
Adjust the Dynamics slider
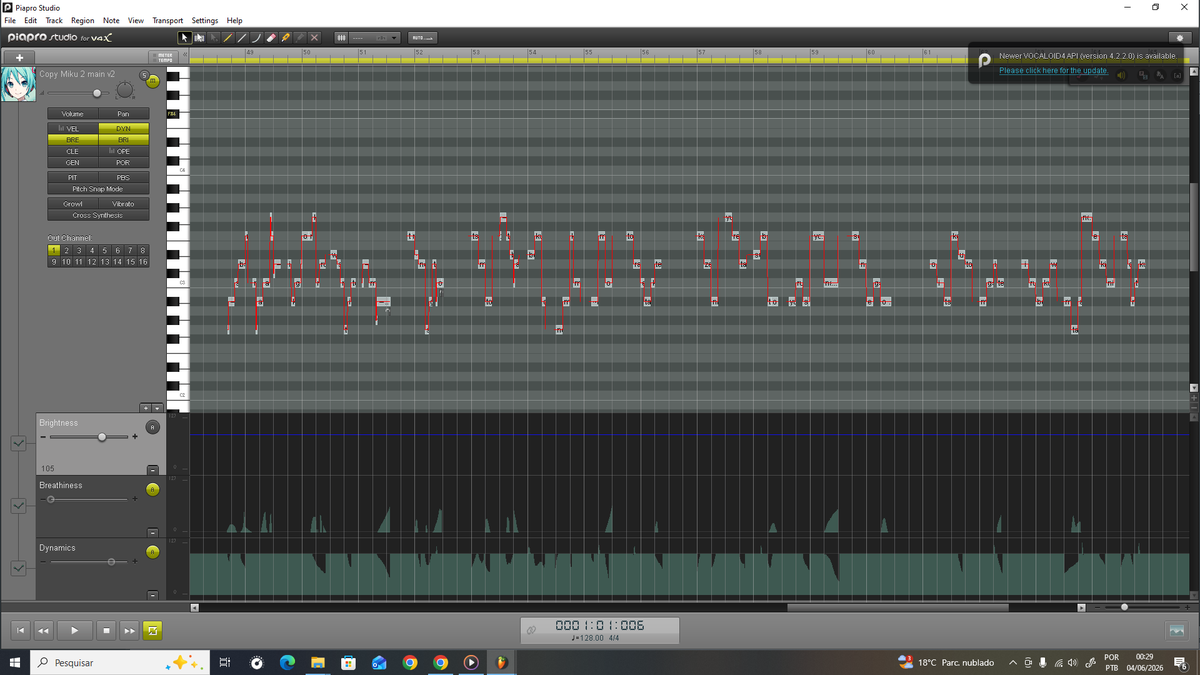[111, 561]
